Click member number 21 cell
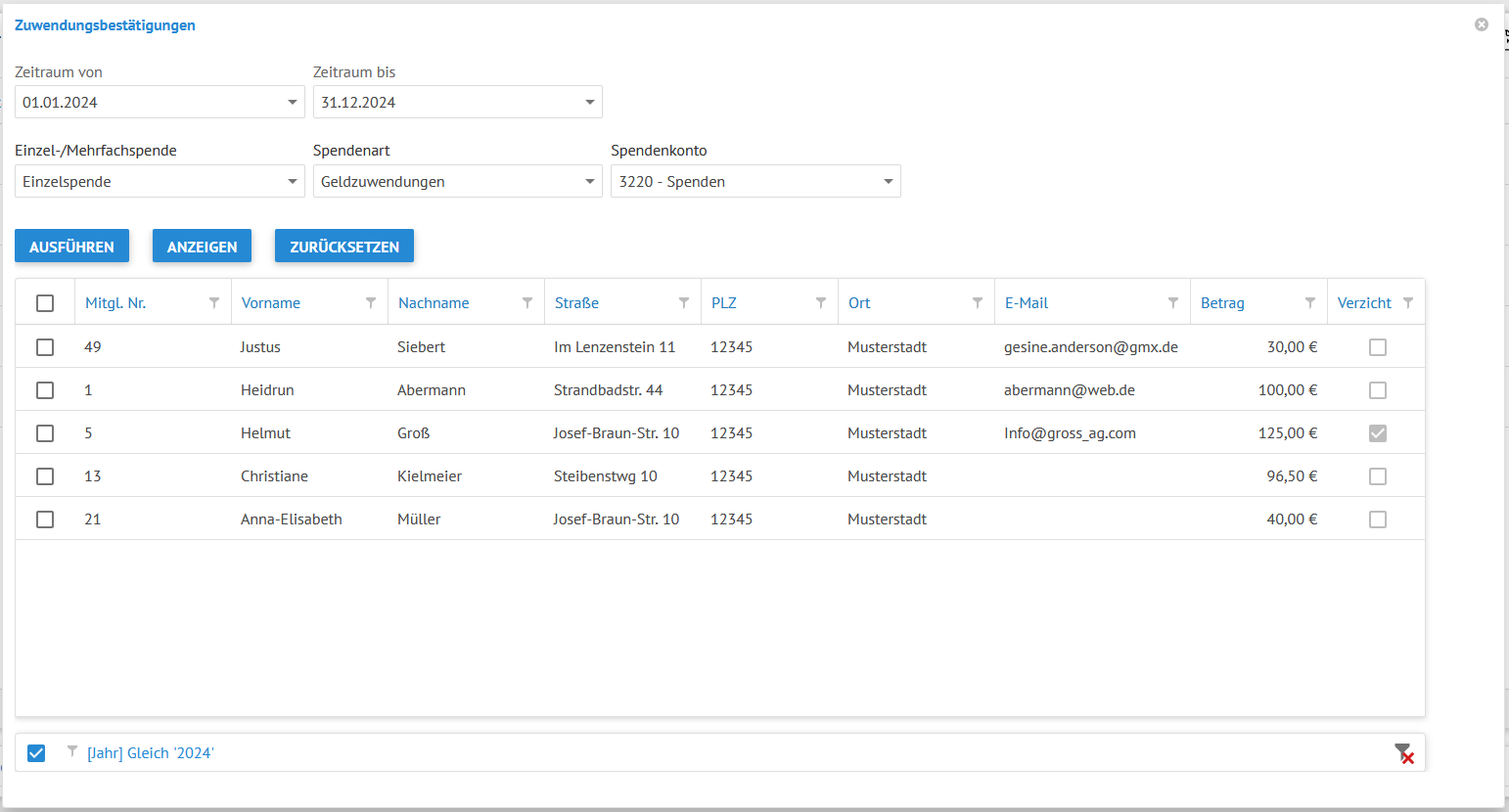This screenshot has width=1509, height=812. (x=93, y=519)
